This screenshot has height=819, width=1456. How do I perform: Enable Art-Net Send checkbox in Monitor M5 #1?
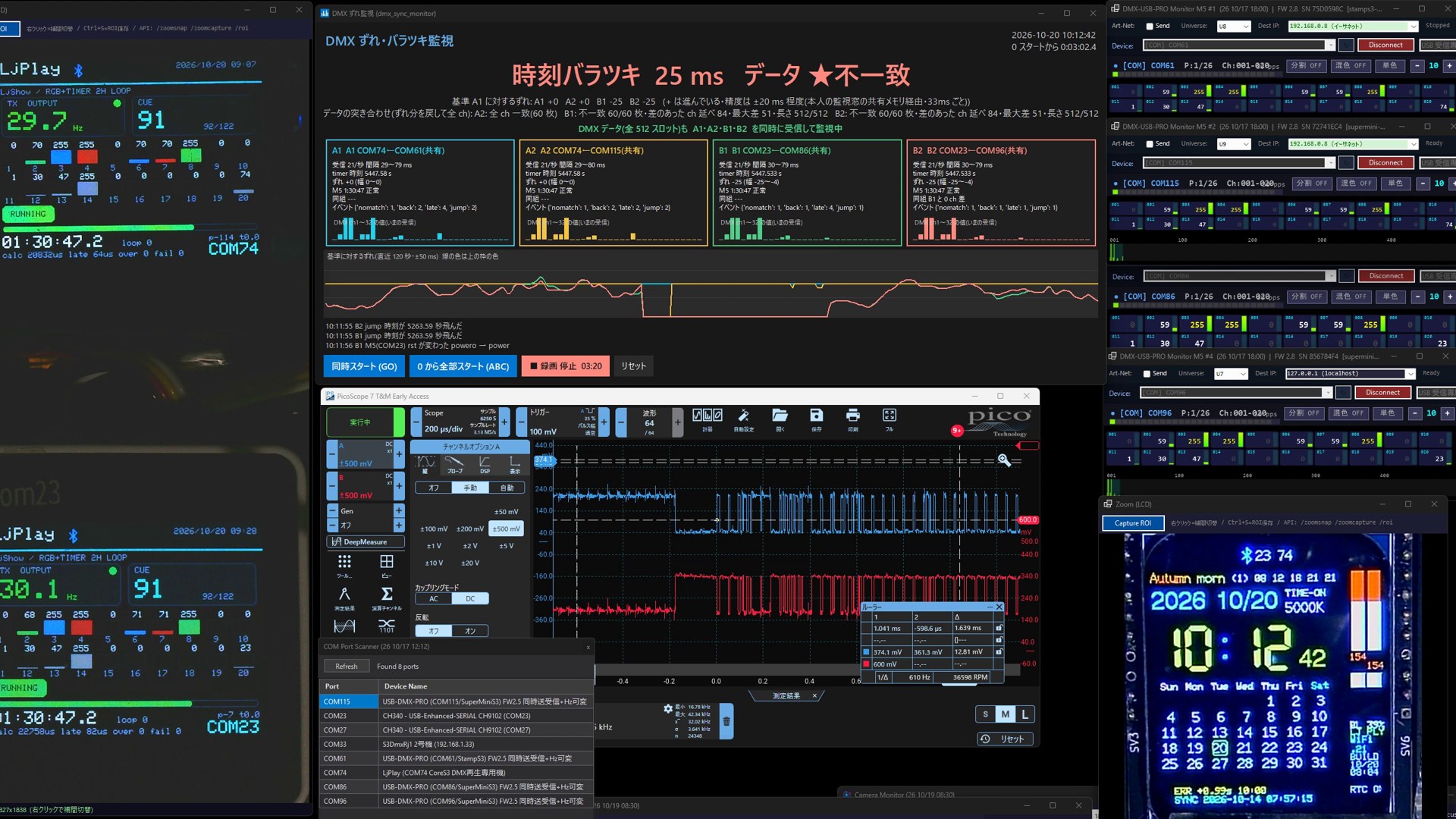point(1150,27)
